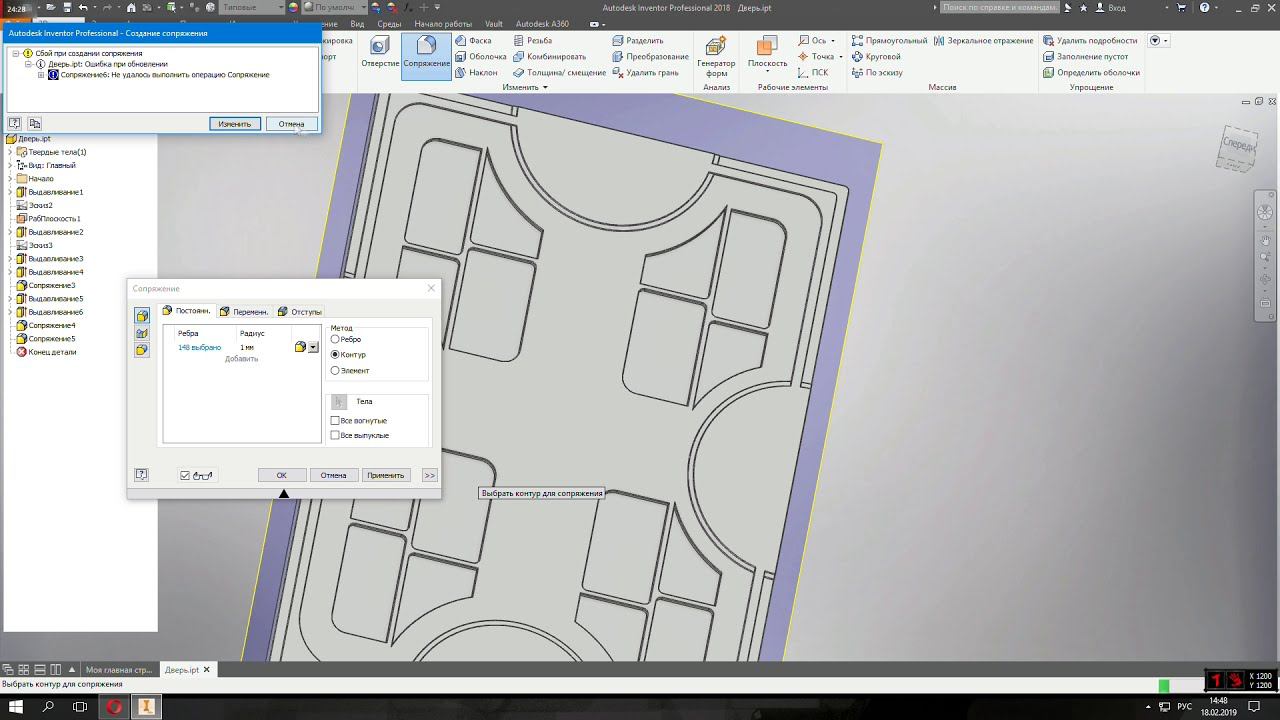Open the Комбинировать combine tool

pyautogui.click(x=548, y=57)
